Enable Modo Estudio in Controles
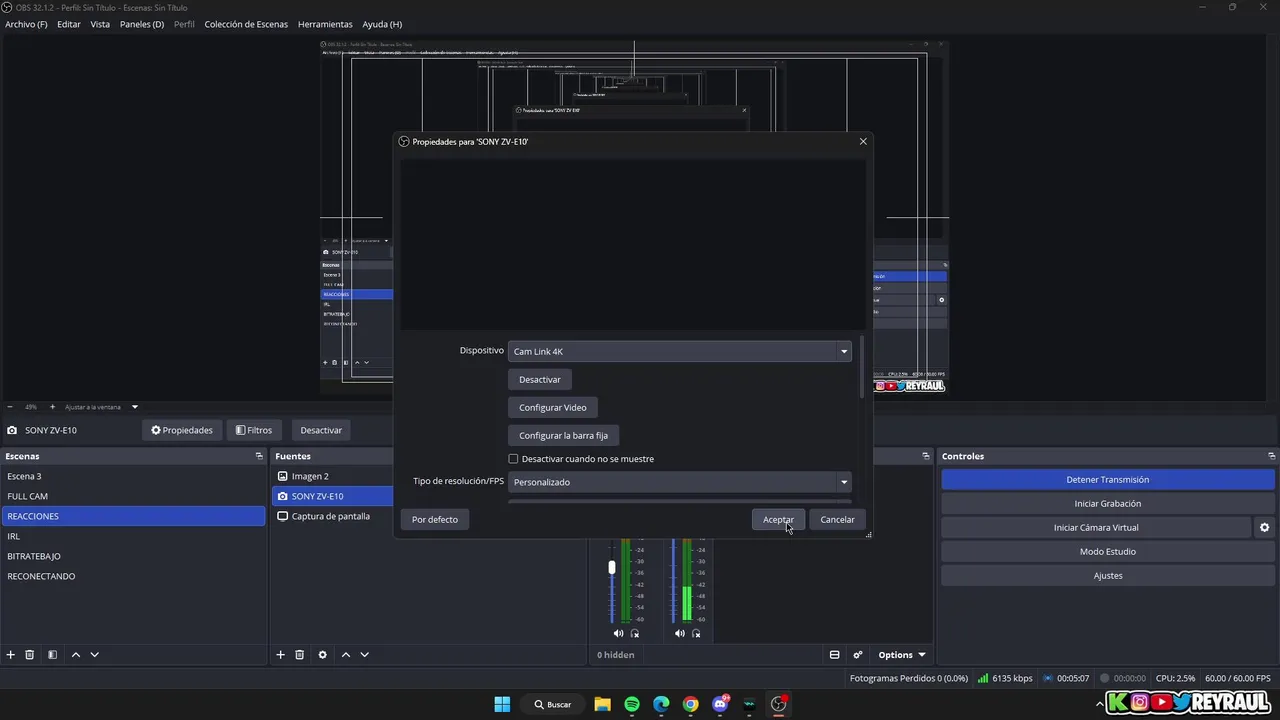This screenshot has width=1280, height=720. tap(1108, 551)
